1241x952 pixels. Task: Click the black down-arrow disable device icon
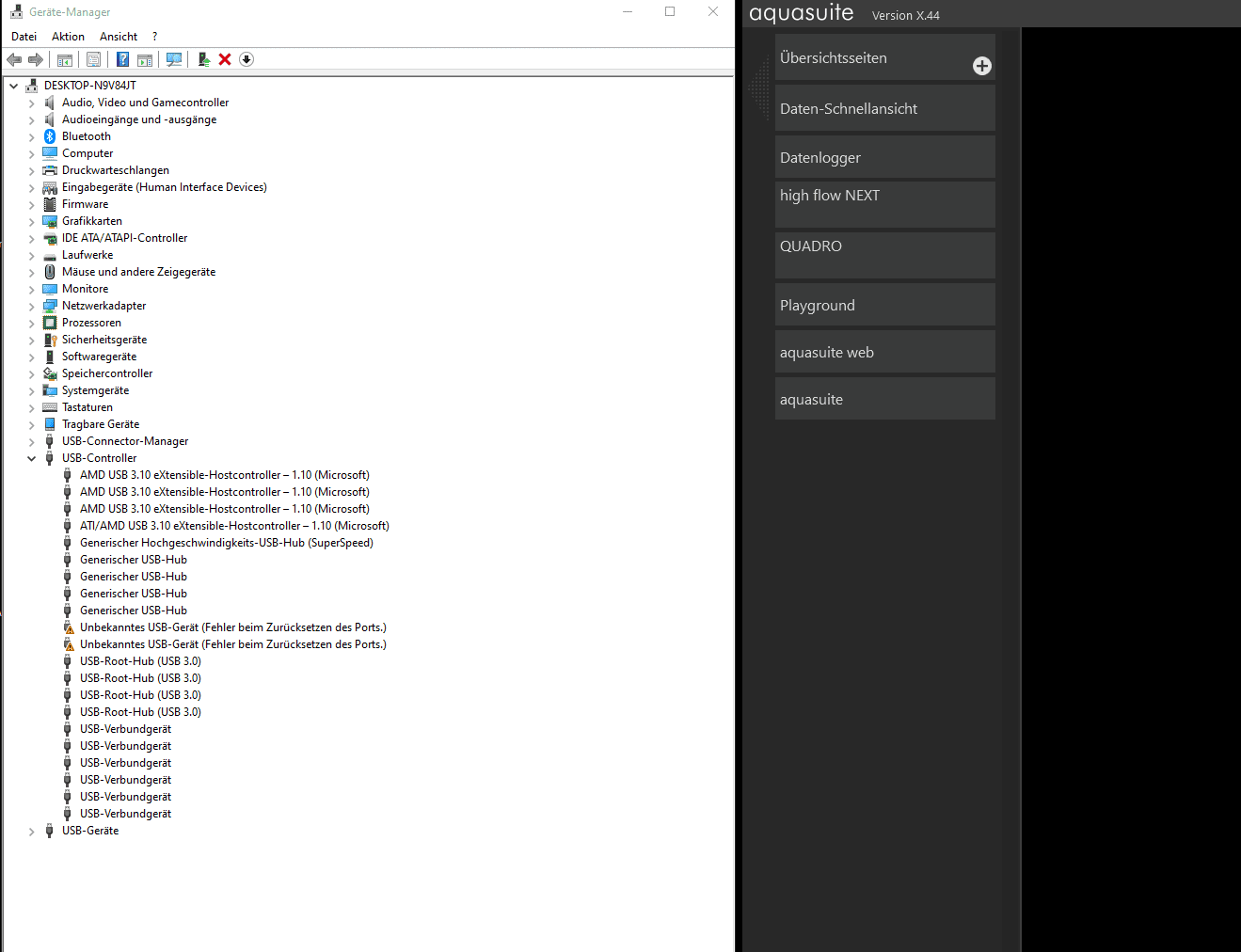(x=247, y=59)
